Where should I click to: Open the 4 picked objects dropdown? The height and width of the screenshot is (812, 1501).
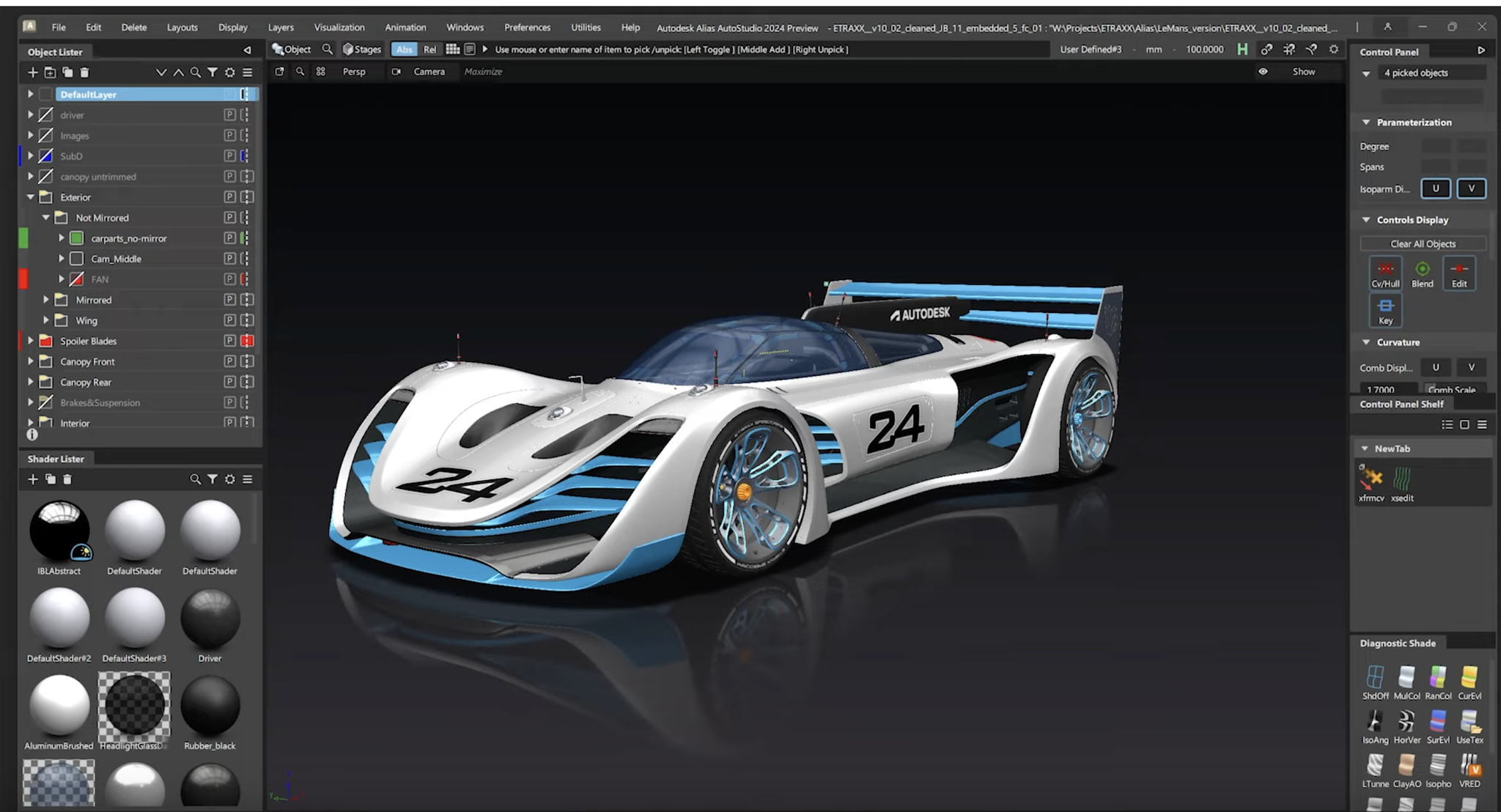click(x=1365, y=73)
